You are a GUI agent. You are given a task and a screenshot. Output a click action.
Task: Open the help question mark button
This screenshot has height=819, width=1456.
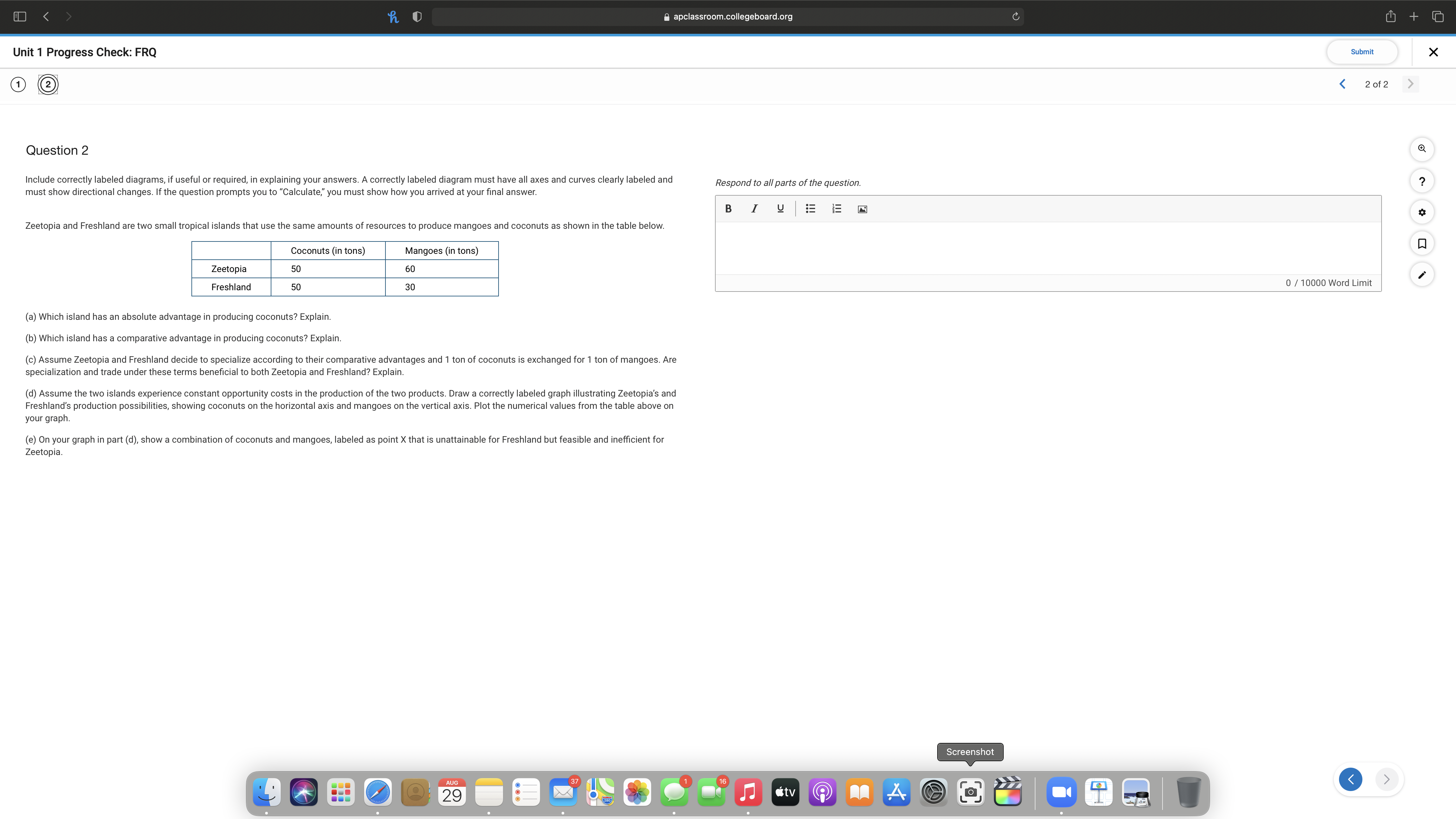click(1422, 181)
